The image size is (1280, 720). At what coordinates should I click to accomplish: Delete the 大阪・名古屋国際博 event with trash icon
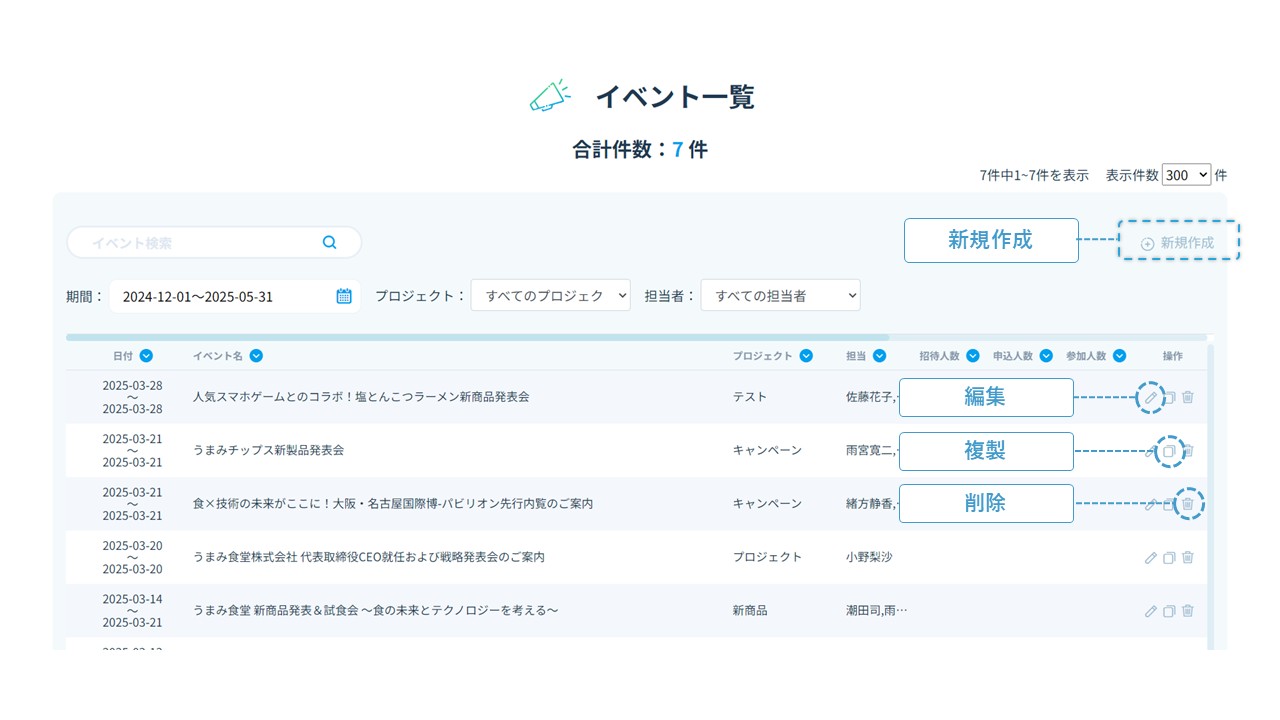[x=1187, y=504]
